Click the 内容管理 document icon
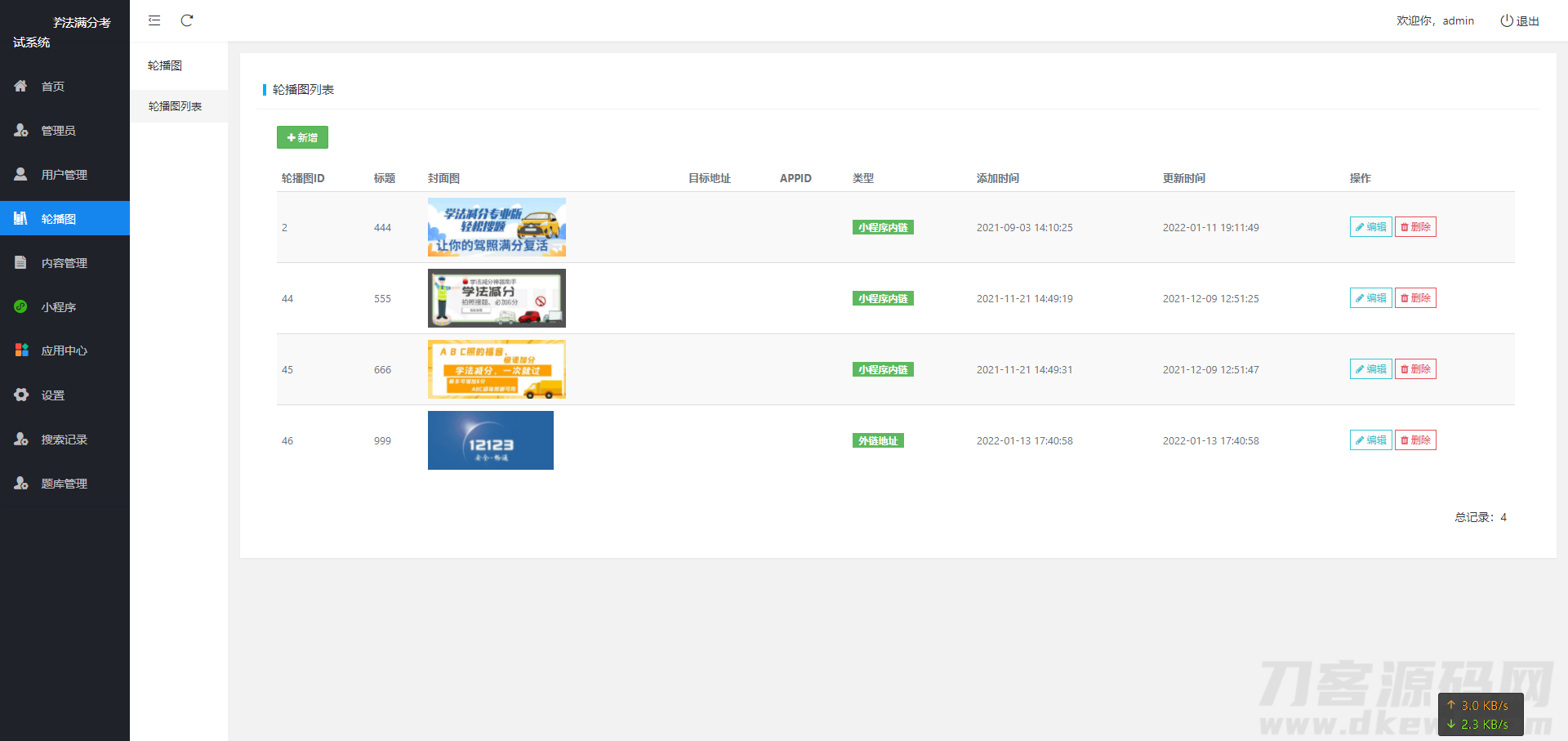 click(21, 262)
